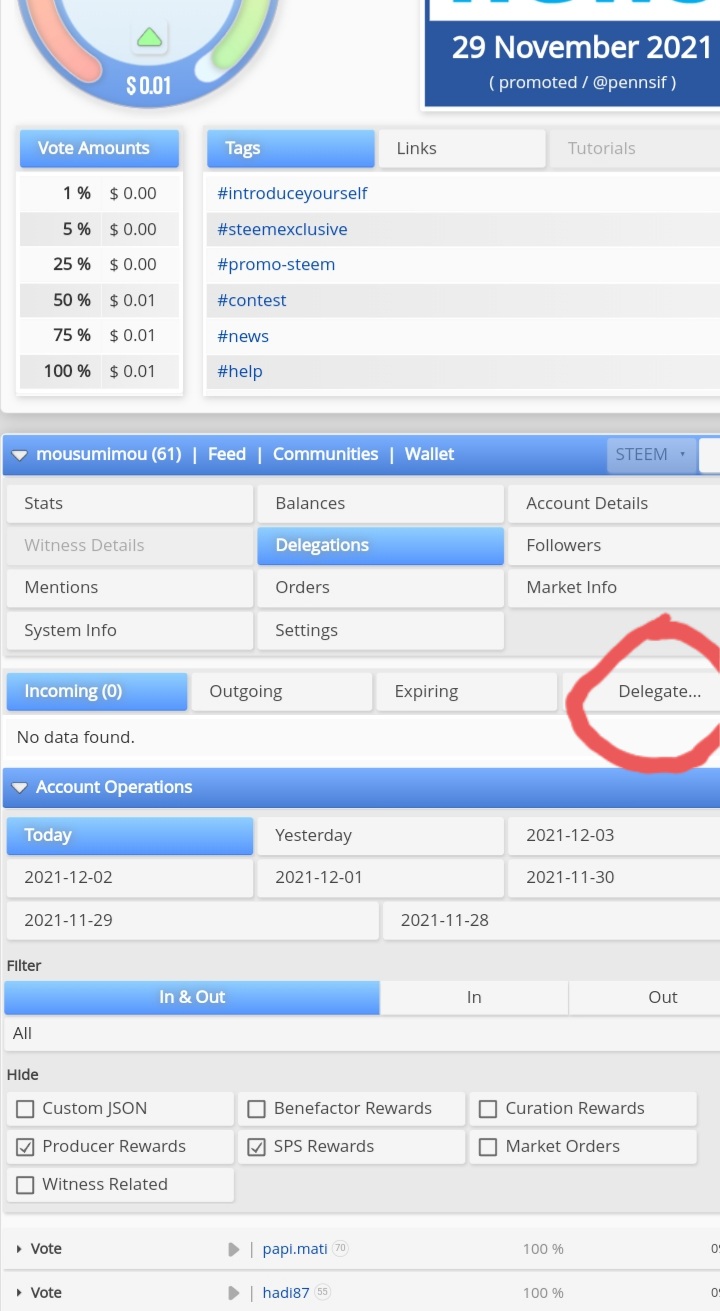
Task: Show operations for 2021-12-02
Action: [129, 877]
